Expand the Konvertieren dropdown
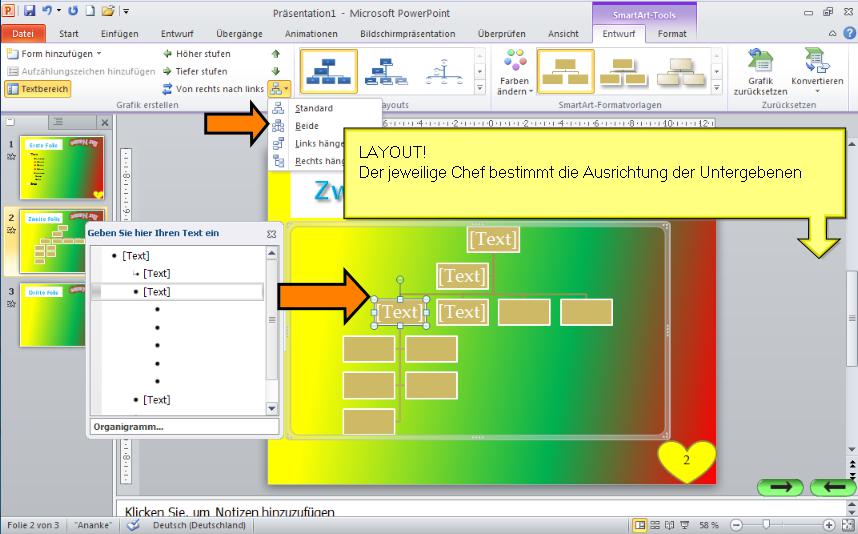858x534 pixels. coord(816,72)
